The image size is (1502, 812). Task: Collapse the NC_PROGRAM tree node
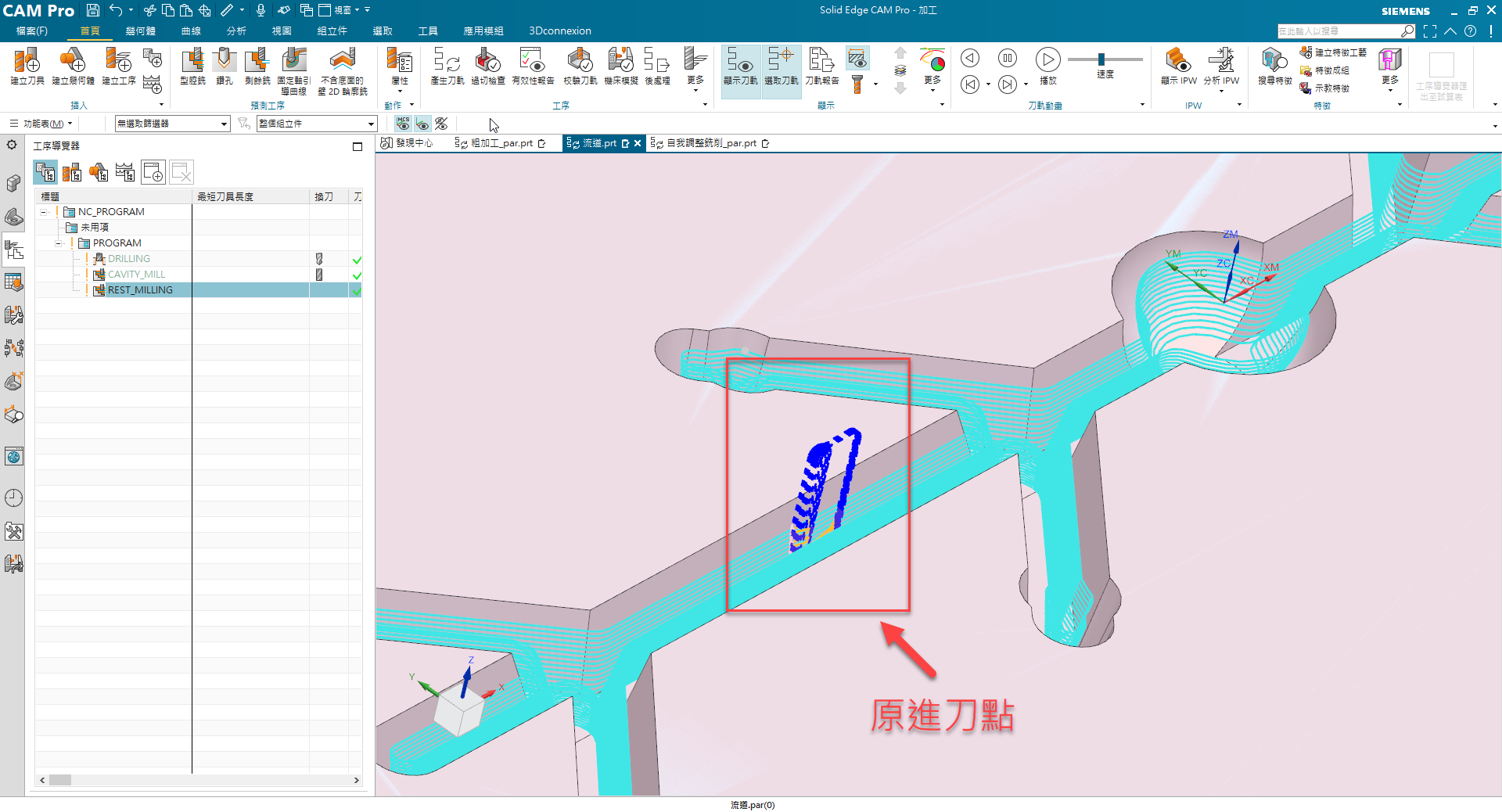pos(44,212)
